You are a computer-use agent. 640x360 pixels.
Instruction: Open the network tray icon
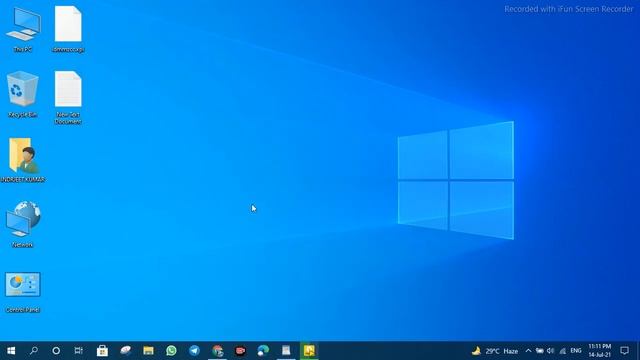(562, 351)
